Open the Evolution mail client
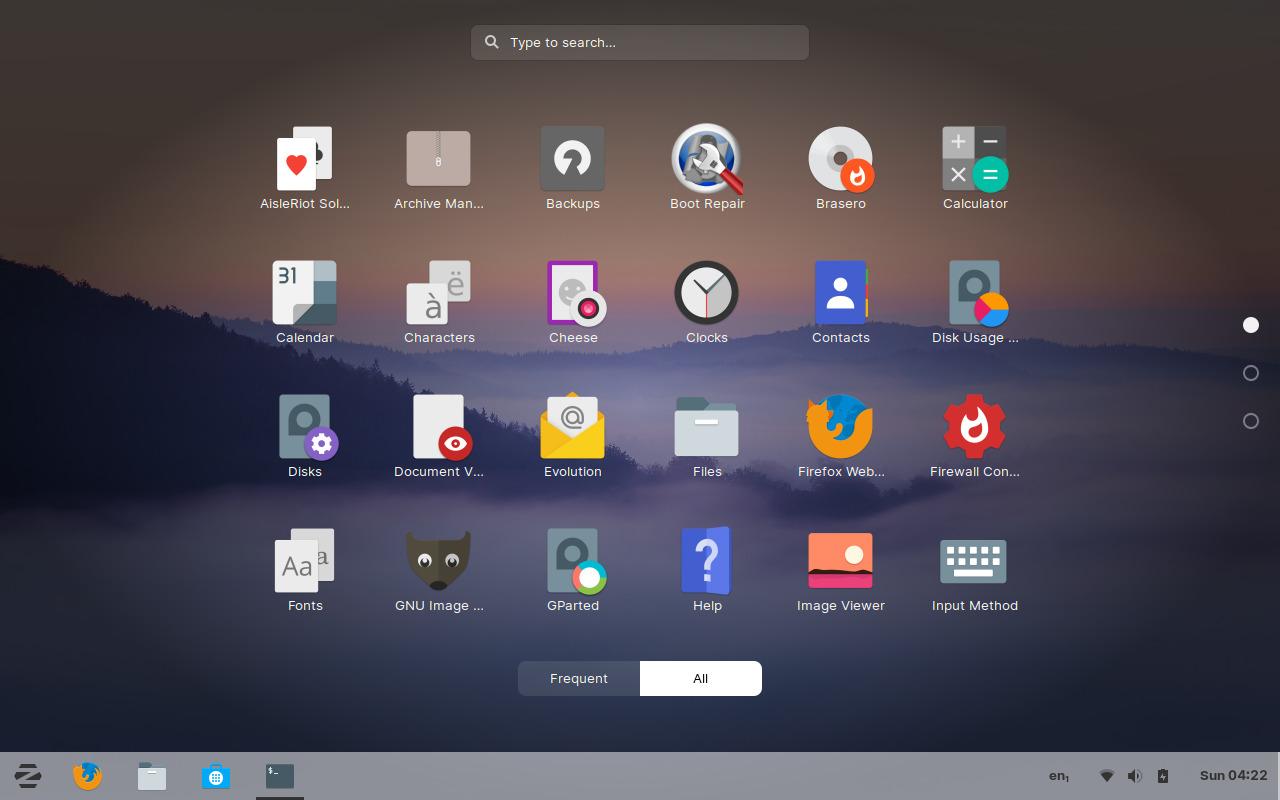This screenshot has height=800, width=1280. coord(572,427)
